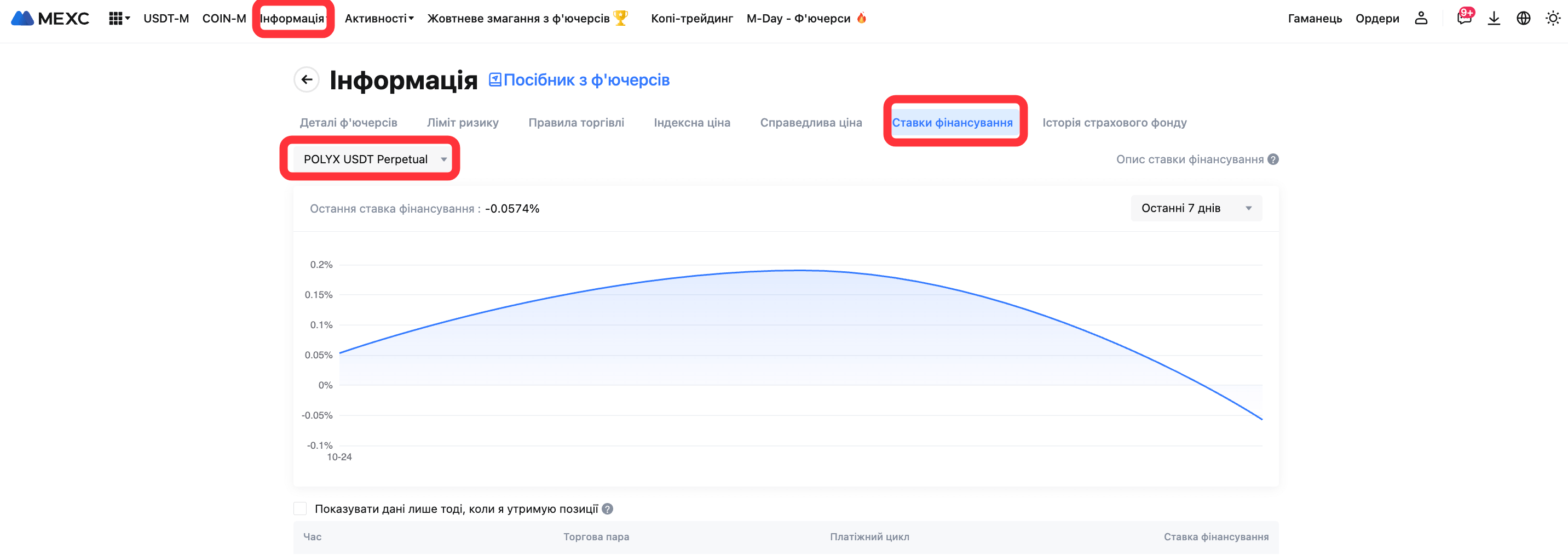
Task: Click the end of the funding rate chart line
Action: pyautogui.click(x=1261, y=419)
